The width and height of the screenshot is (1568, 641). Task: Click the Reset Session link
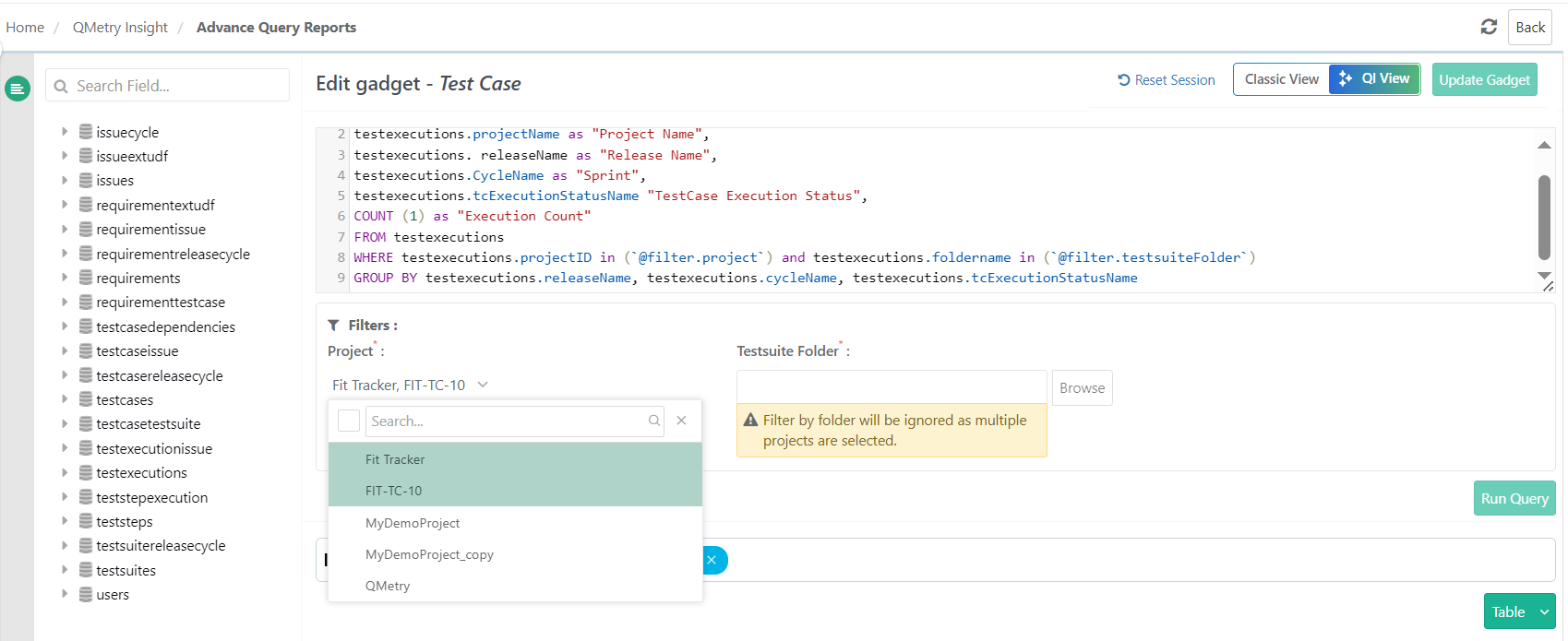pos(1166,80)
